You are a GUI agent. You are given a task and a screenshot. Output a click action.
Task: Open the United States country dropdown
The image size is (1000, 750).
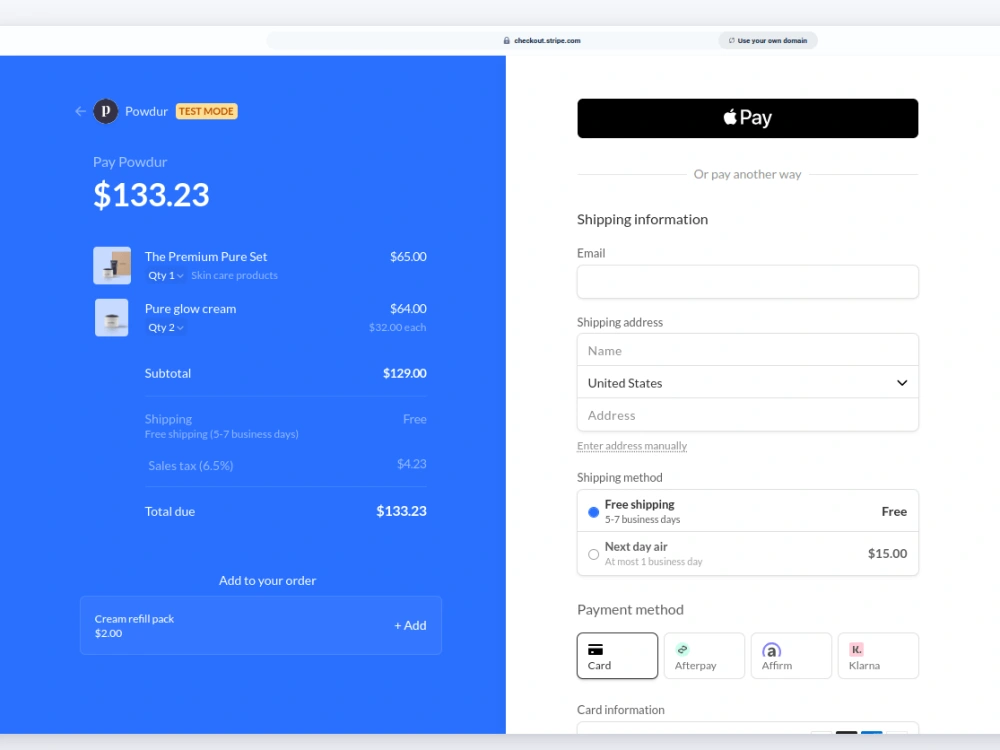747,383
